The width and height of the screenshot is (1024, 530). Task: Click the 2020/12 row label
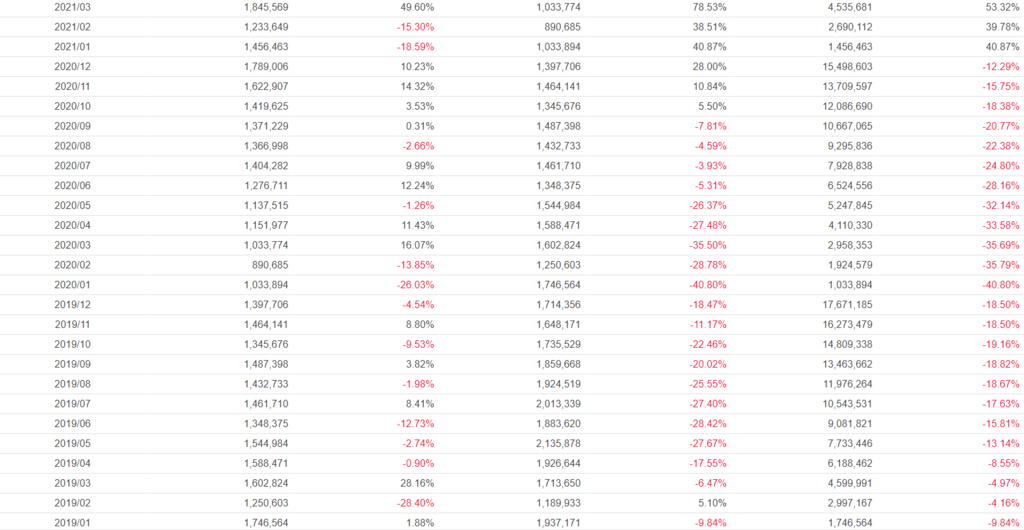pos(73,66)
